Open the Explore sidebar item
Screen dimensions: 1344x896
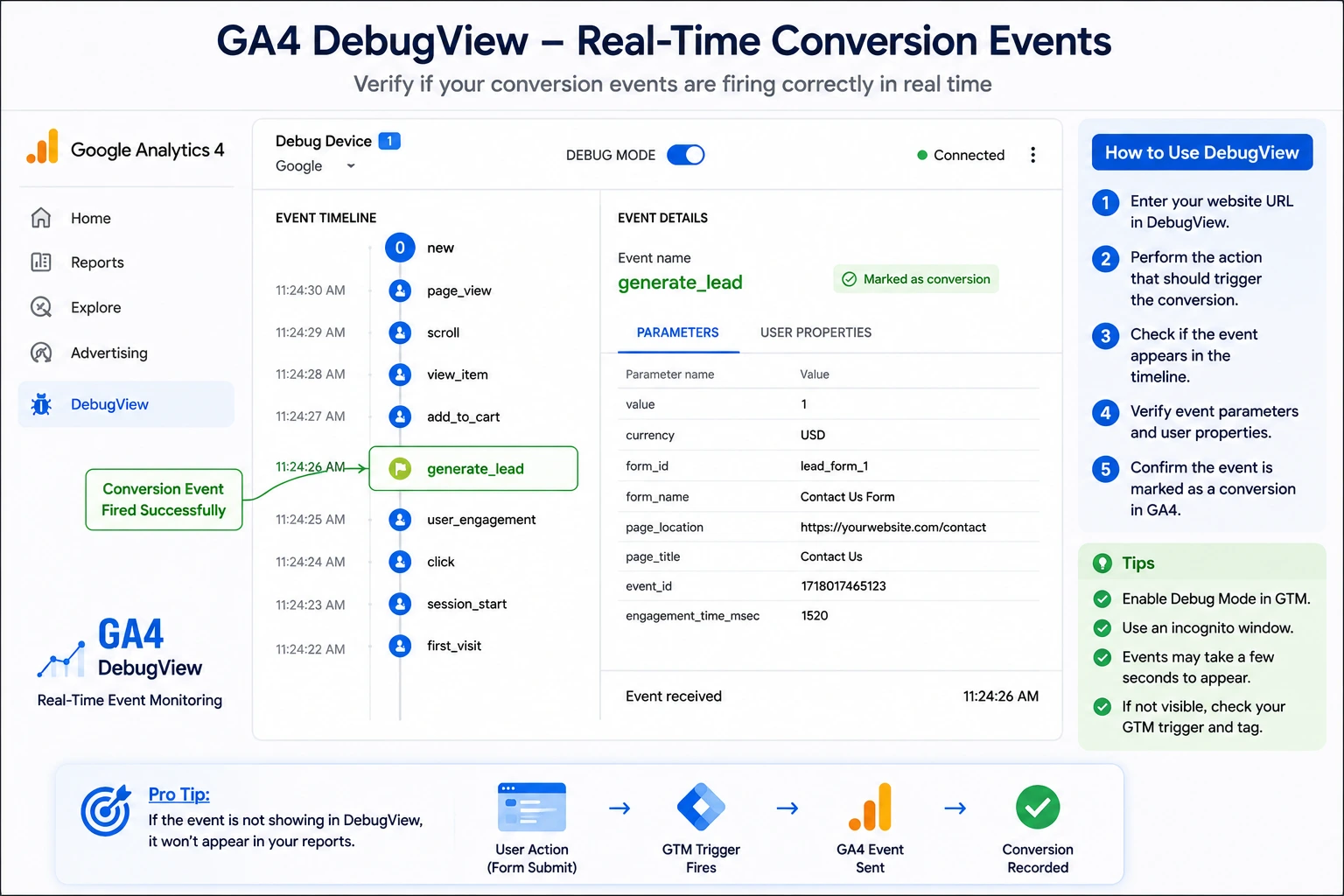(x=126, y=307)
